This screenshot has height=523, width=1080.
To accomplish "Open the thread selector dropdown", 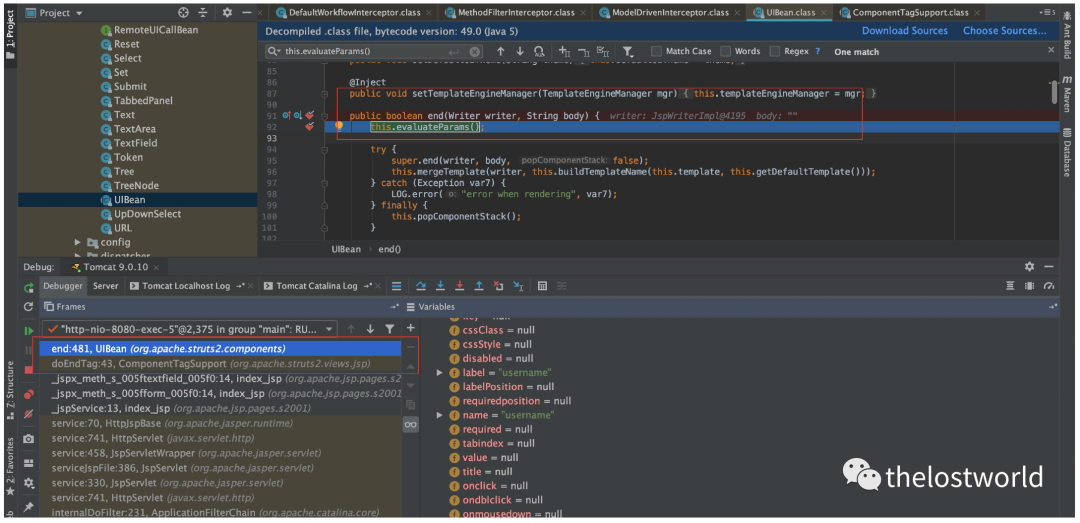I will click(x=329, y=329).
